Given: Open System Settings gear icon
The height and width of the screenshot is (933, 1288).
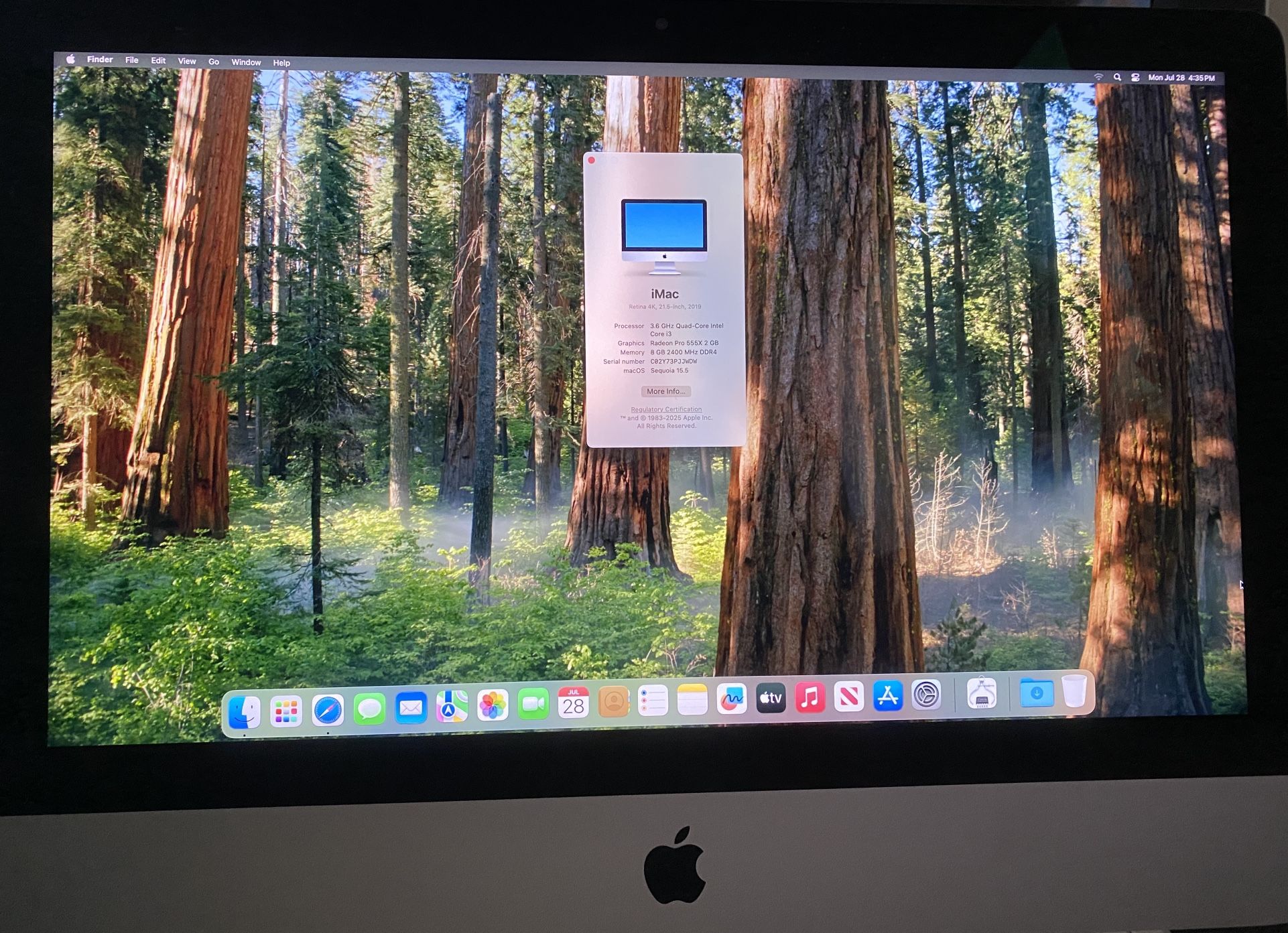Looking at the screenshot, I should (926, 695).
